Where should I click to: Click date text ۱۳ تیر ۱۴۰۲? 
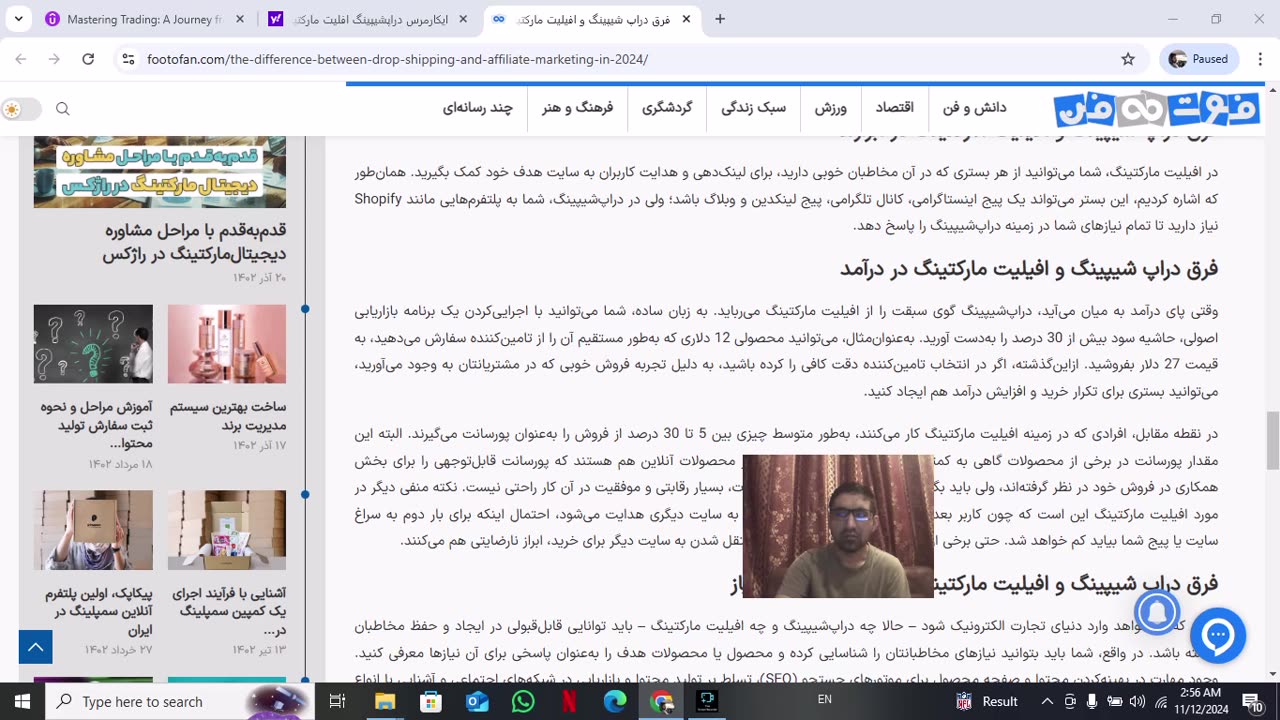click(x=260, y=649)
